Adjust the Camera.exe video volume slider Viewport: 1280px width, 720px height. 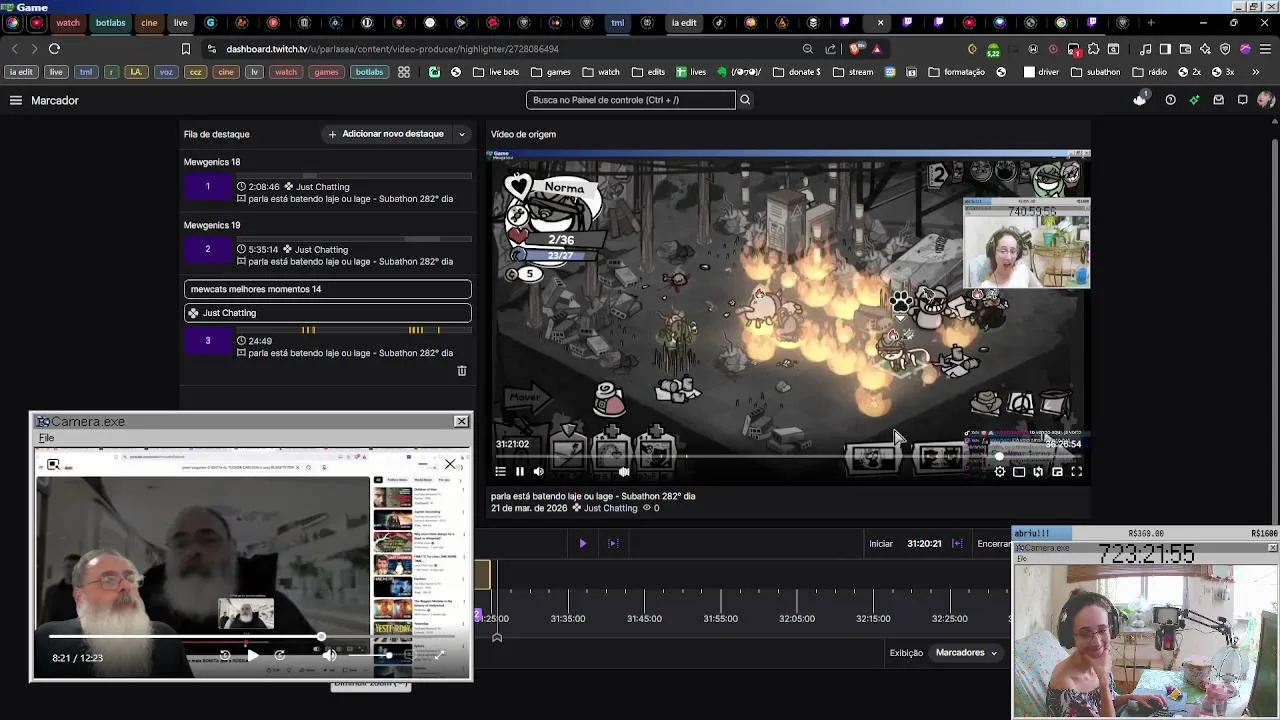click(368, 656)
